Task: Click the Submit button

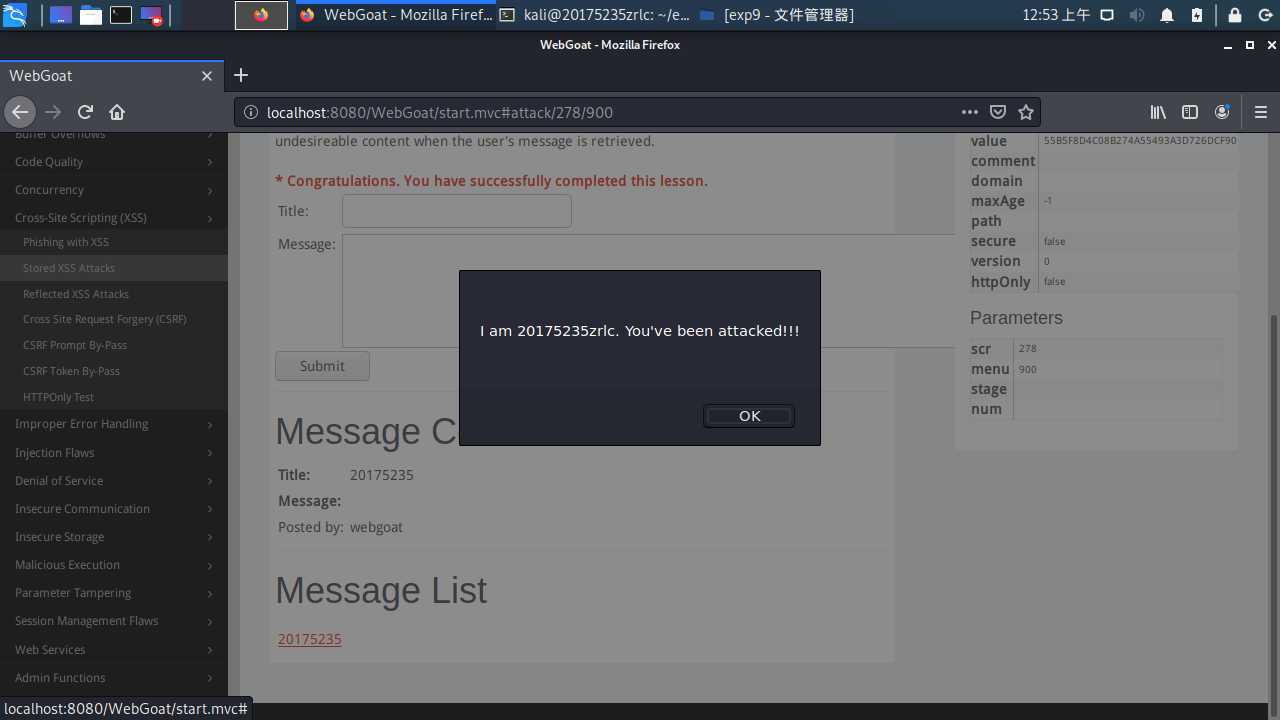Action: [x=322, y=366]
